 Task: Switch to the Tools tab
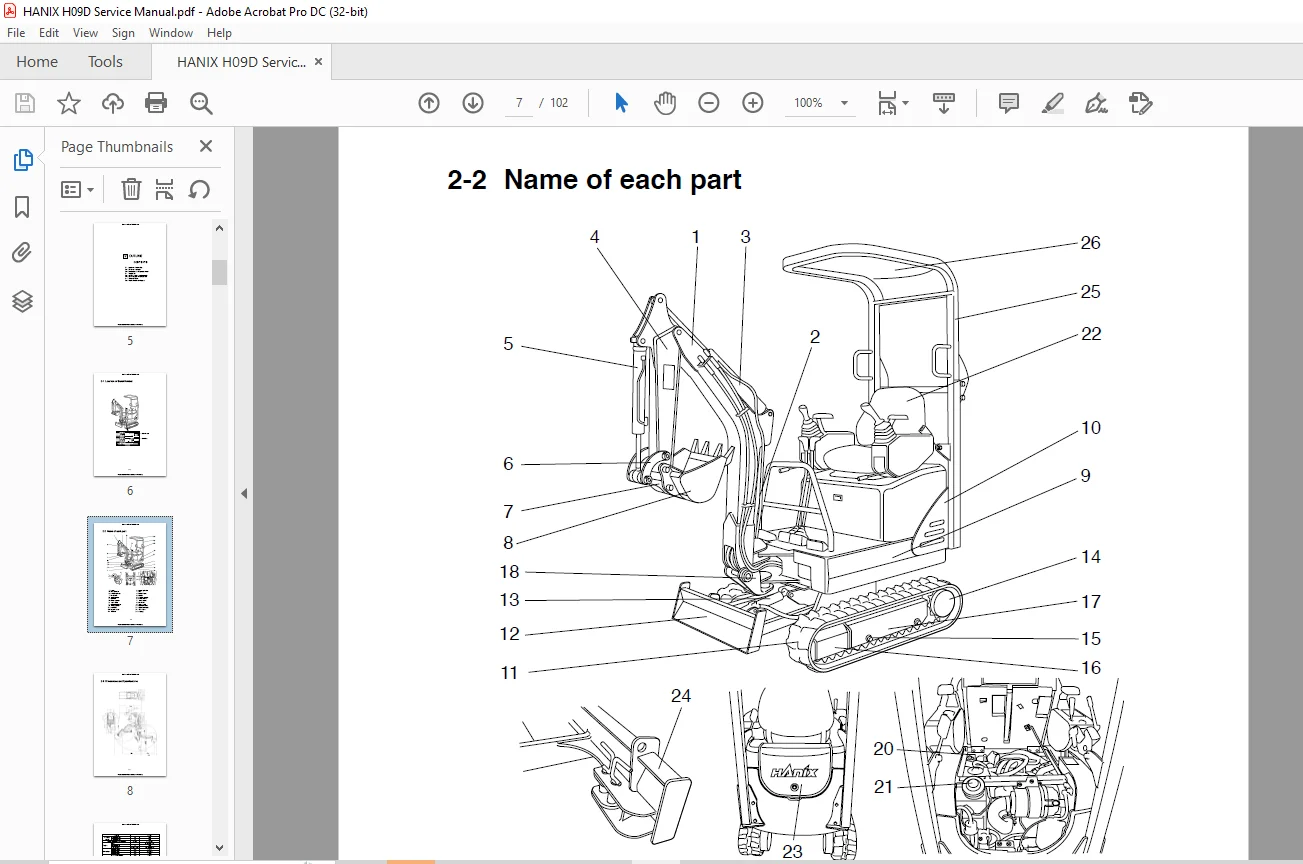tap(105, 62)
